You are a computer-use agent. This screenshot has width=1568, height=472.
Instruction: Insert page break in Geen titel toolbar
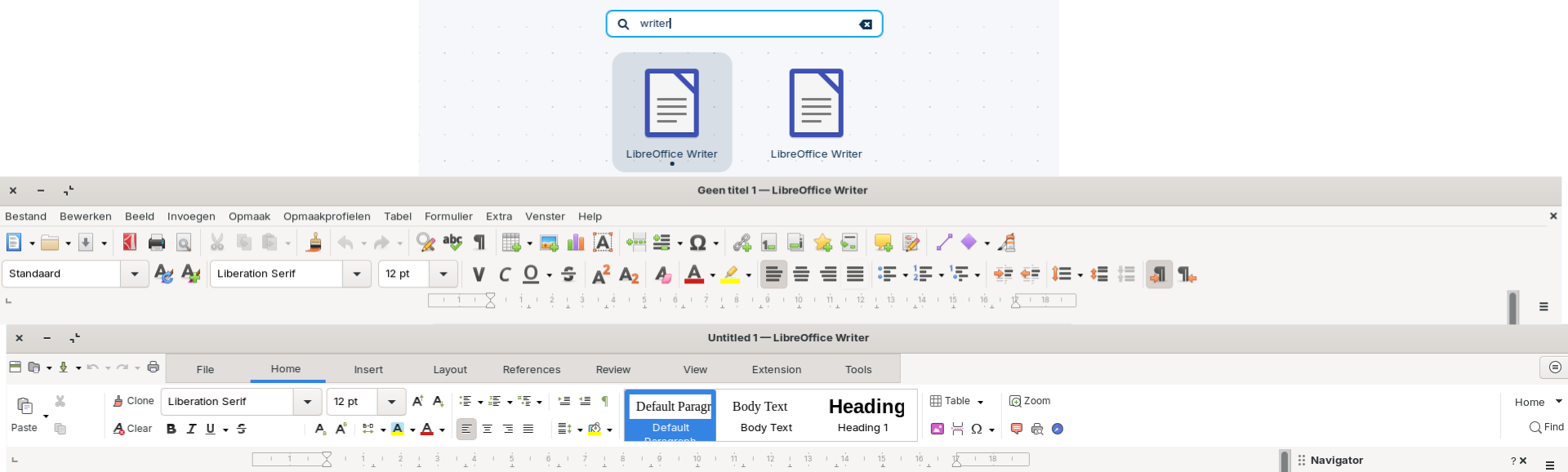coord(635,243)
